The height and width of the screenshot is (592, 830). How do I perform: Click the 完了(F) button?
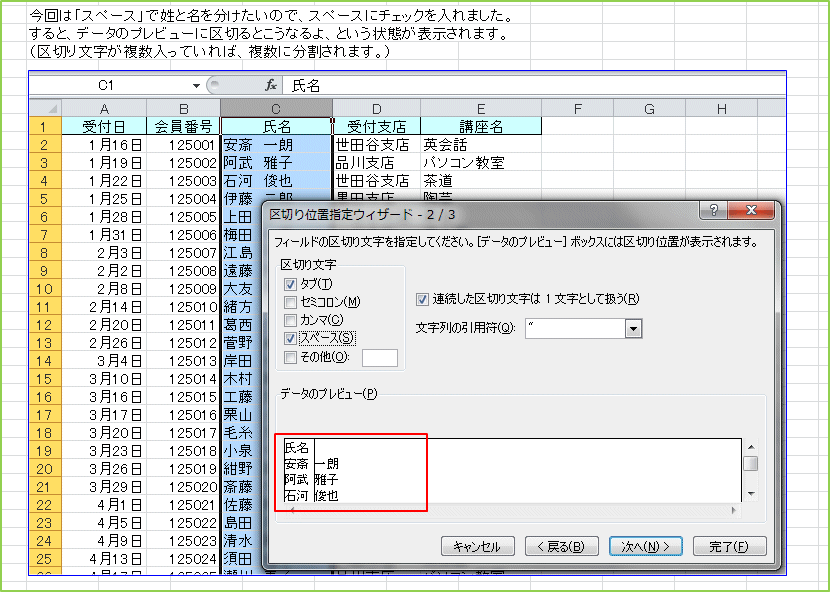tap(729, 546)
